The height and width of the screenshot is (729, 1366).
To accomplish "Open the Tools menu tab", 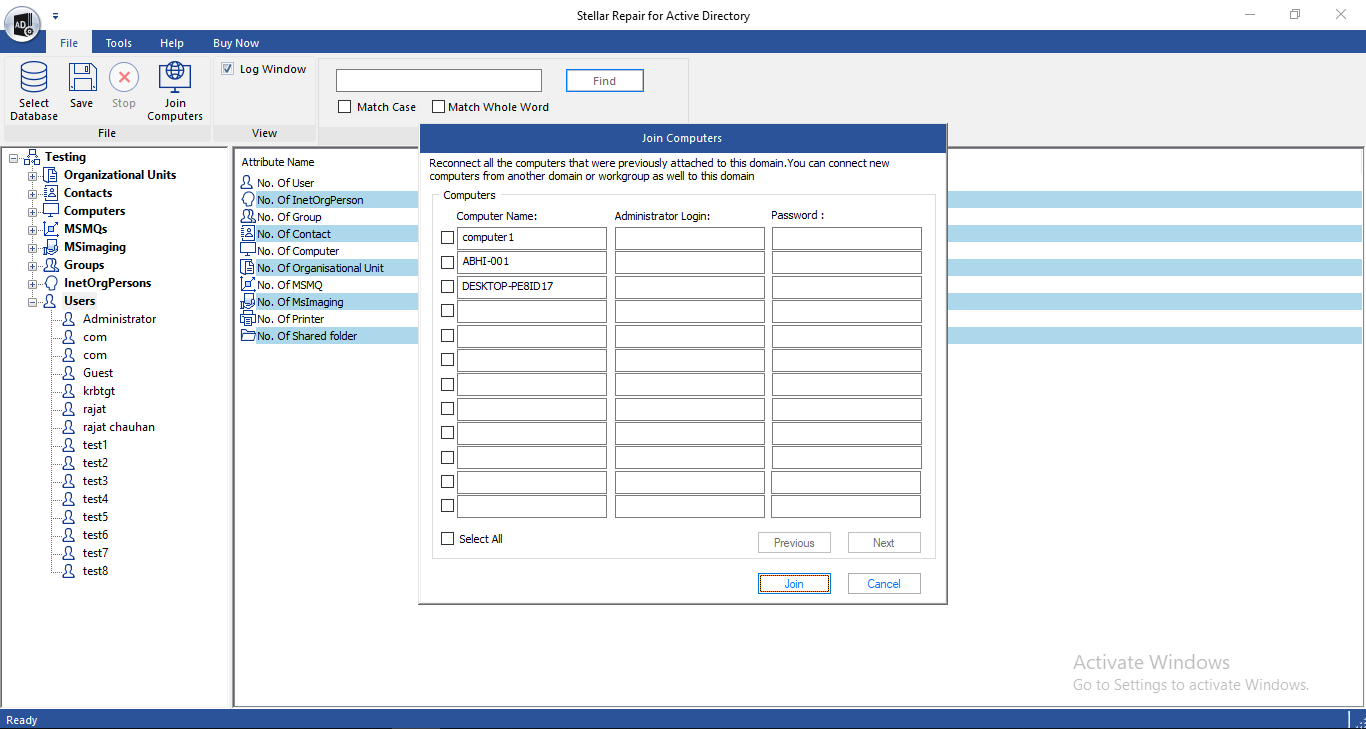I will 119,43.
